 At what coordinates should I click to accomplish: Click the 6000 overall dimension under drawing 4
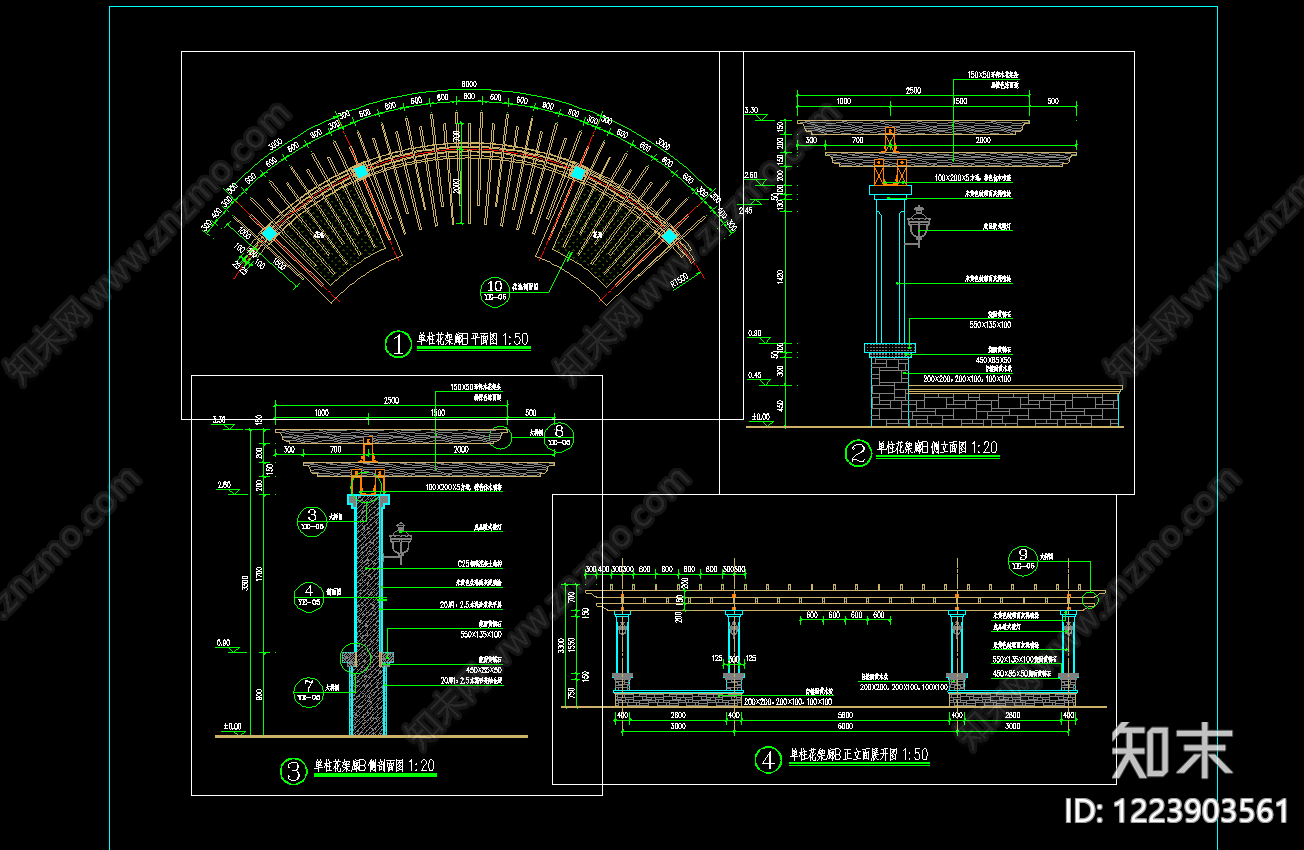click(844, 728)
